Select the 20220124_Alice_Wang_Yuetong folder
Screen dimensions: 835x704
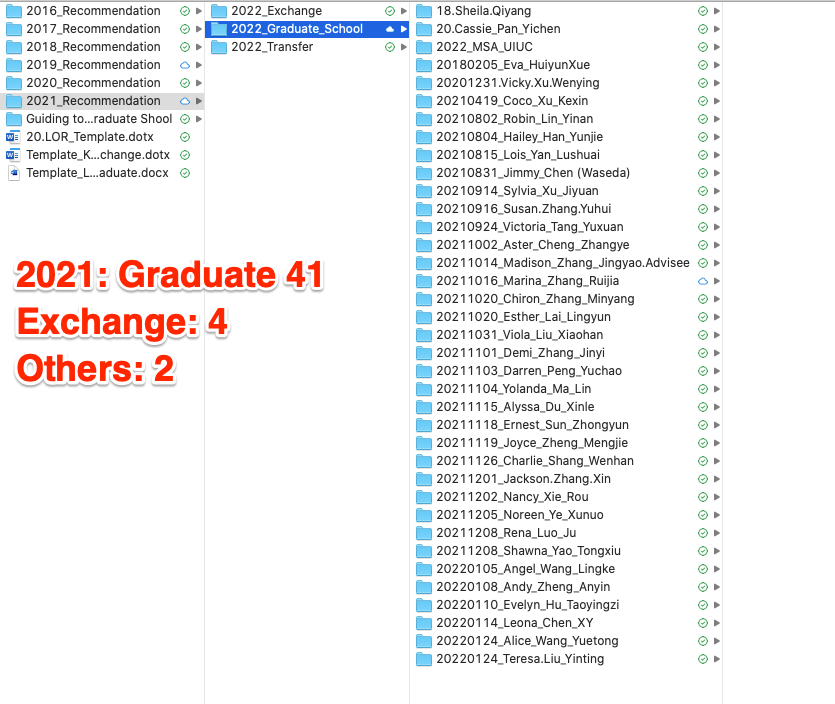point(568,641)
